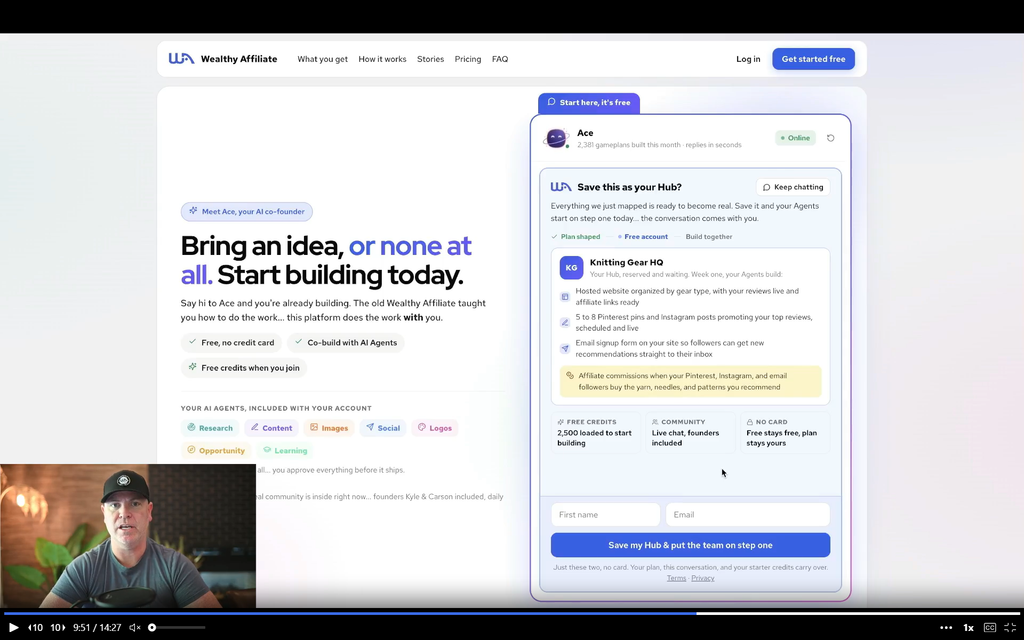
Task: Select the Logos agent chip
Action: [x=435, y=428]
